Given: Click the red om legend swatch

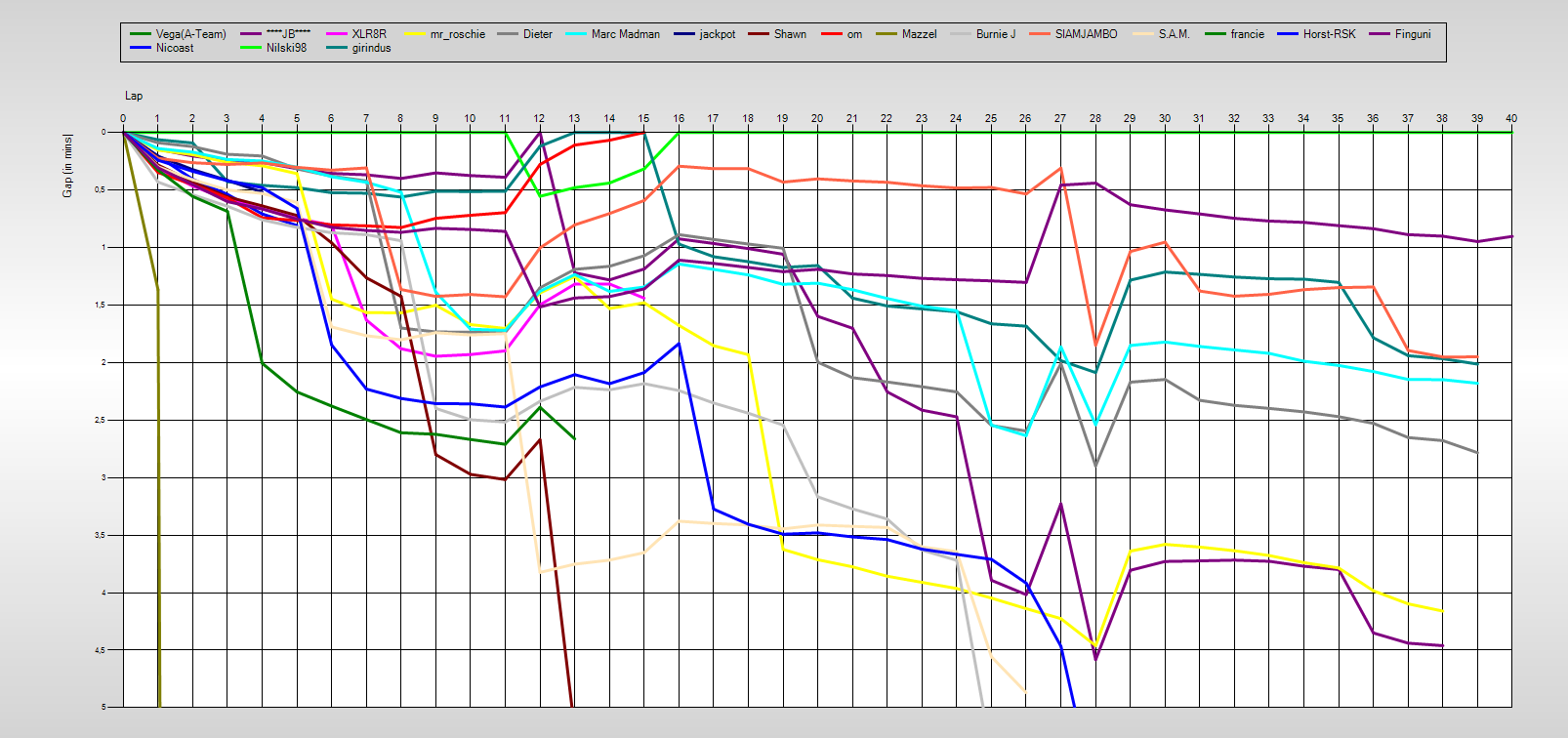Looking at the screenshot, I should point(833,34).
